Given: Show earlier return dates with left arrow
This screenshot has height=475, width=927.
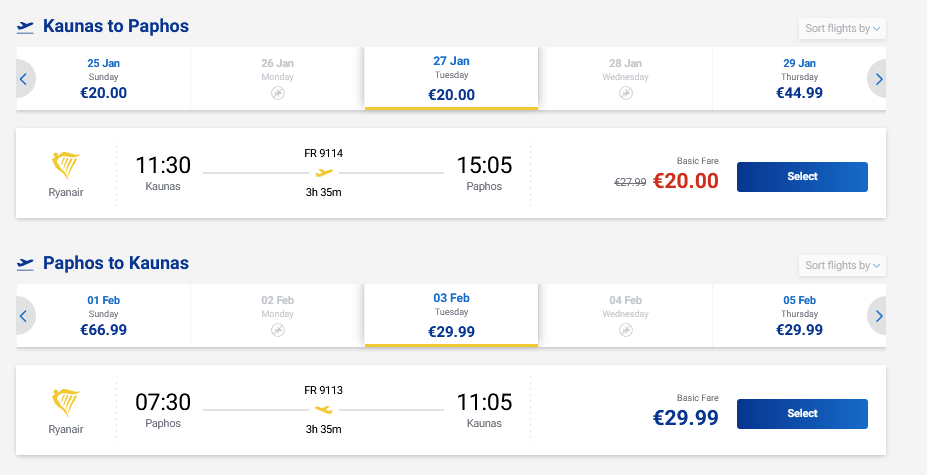Looking at the screenshot, I should click(x=23, y=316).
